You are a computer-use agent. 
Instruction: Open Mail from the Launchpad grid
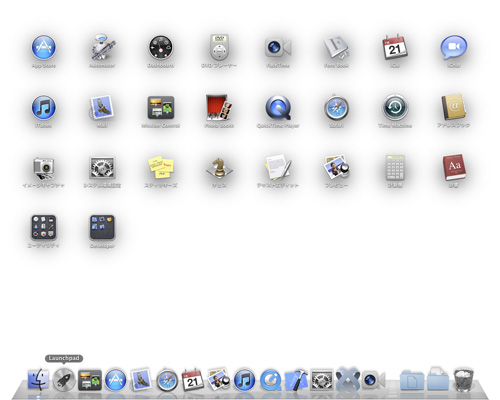click(102, 107)
